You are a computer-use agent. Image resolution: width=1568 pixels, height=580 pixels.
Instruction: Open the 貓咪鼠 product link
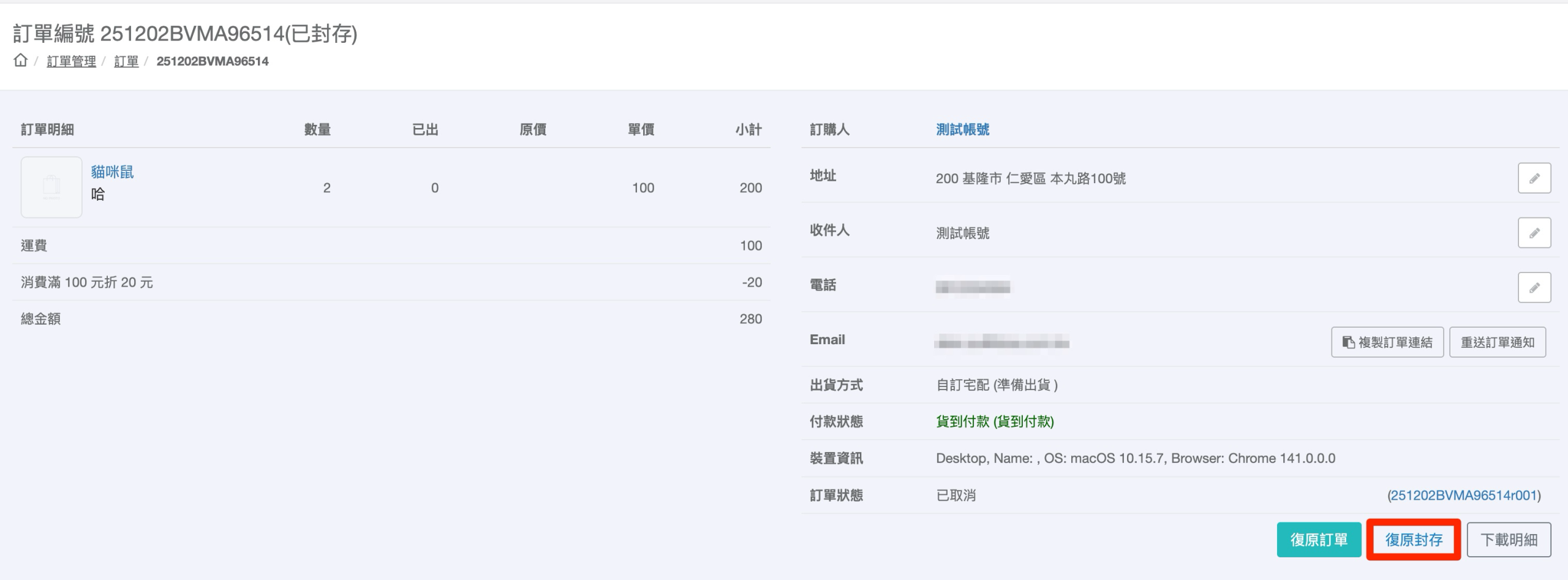112,172
